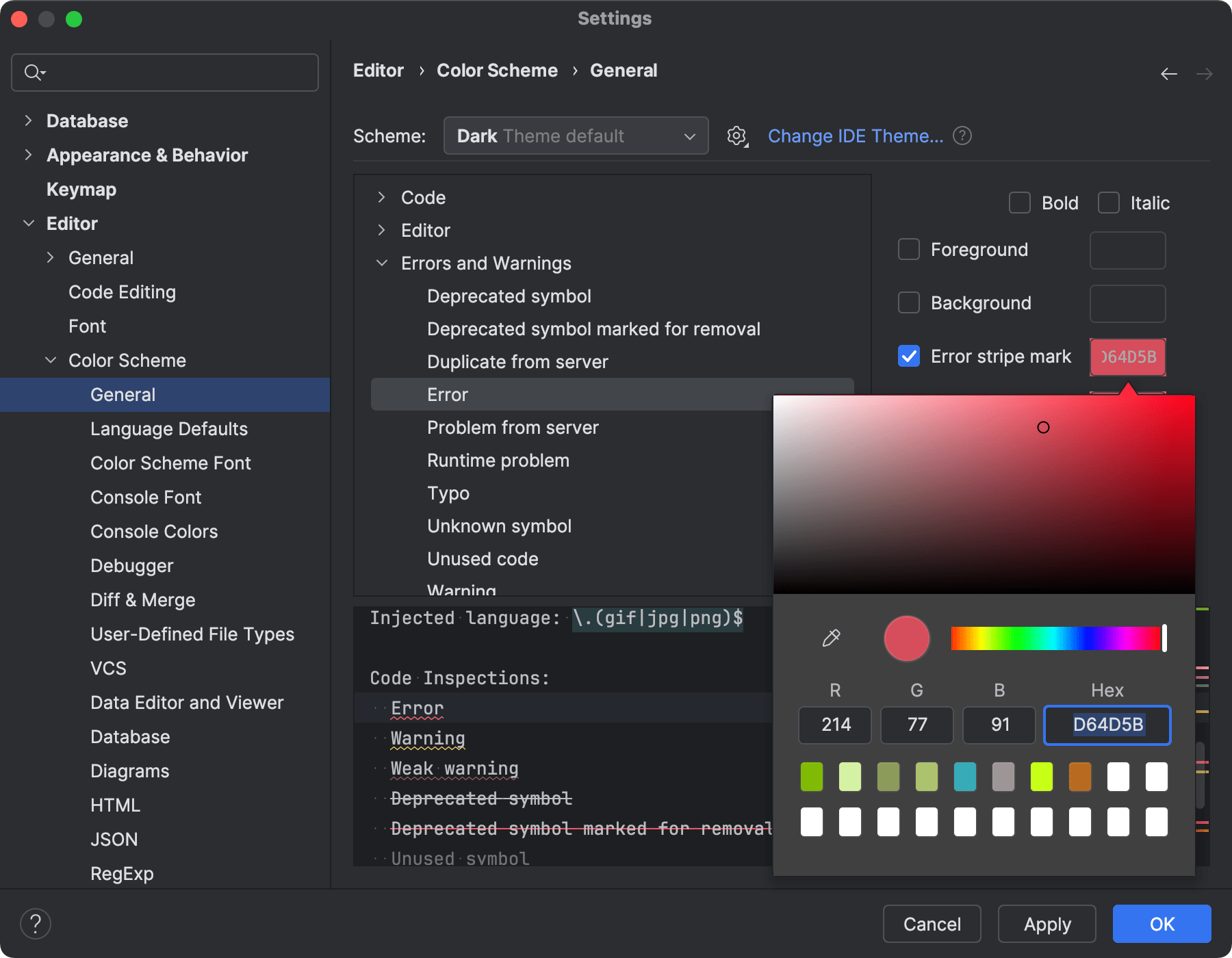
Task: Expand the Code attributes group
Action: coord(381,198)
